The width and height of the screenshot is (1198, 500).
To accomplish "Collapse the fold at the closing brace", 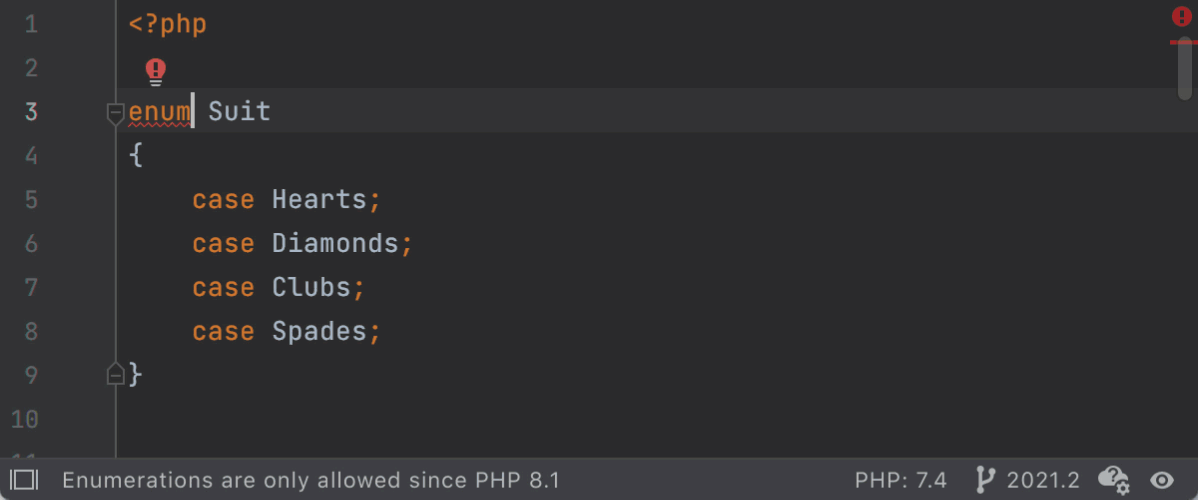I will click(x=115, y=375).
